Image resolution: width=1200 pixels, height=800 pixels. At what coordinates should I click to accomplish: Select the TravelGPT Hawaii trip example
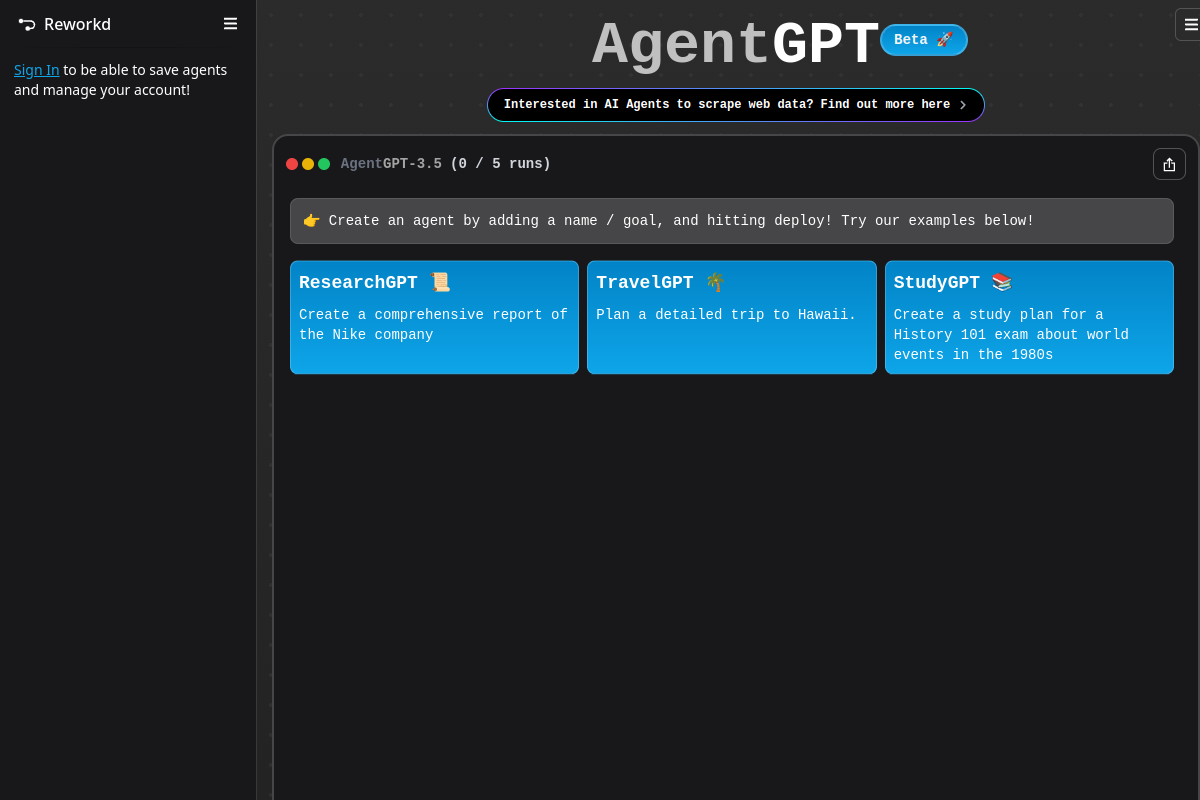[x=731, y=317]
